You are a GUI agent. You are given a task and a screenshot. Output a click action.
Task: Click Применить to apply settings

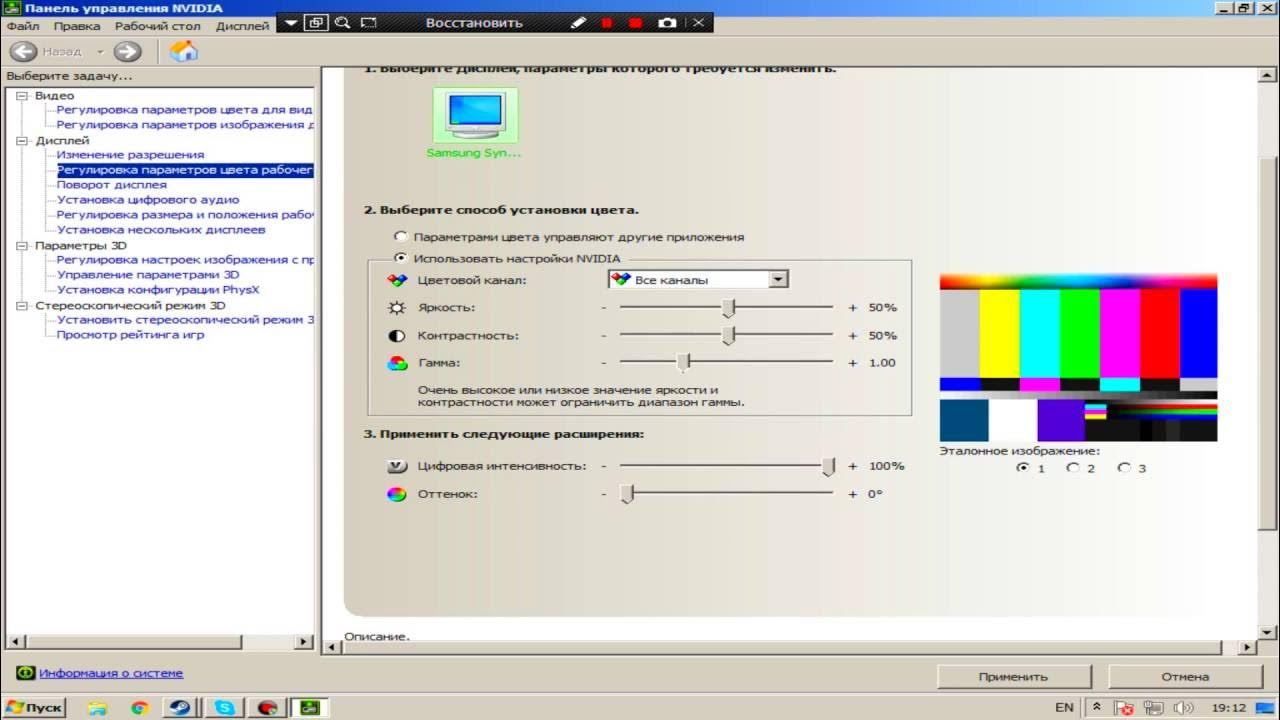pos(1014,677)
